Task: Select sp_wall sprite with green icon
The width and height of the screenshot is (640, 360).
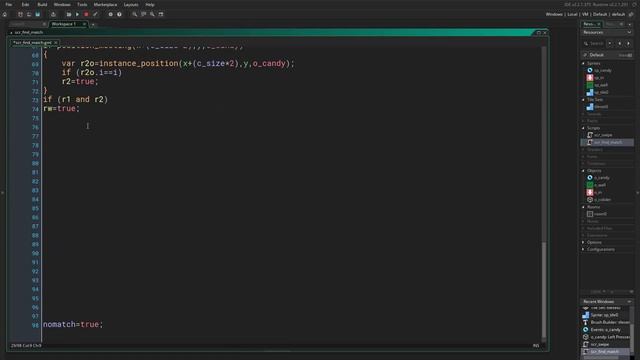Action: [x=601, y=85]
